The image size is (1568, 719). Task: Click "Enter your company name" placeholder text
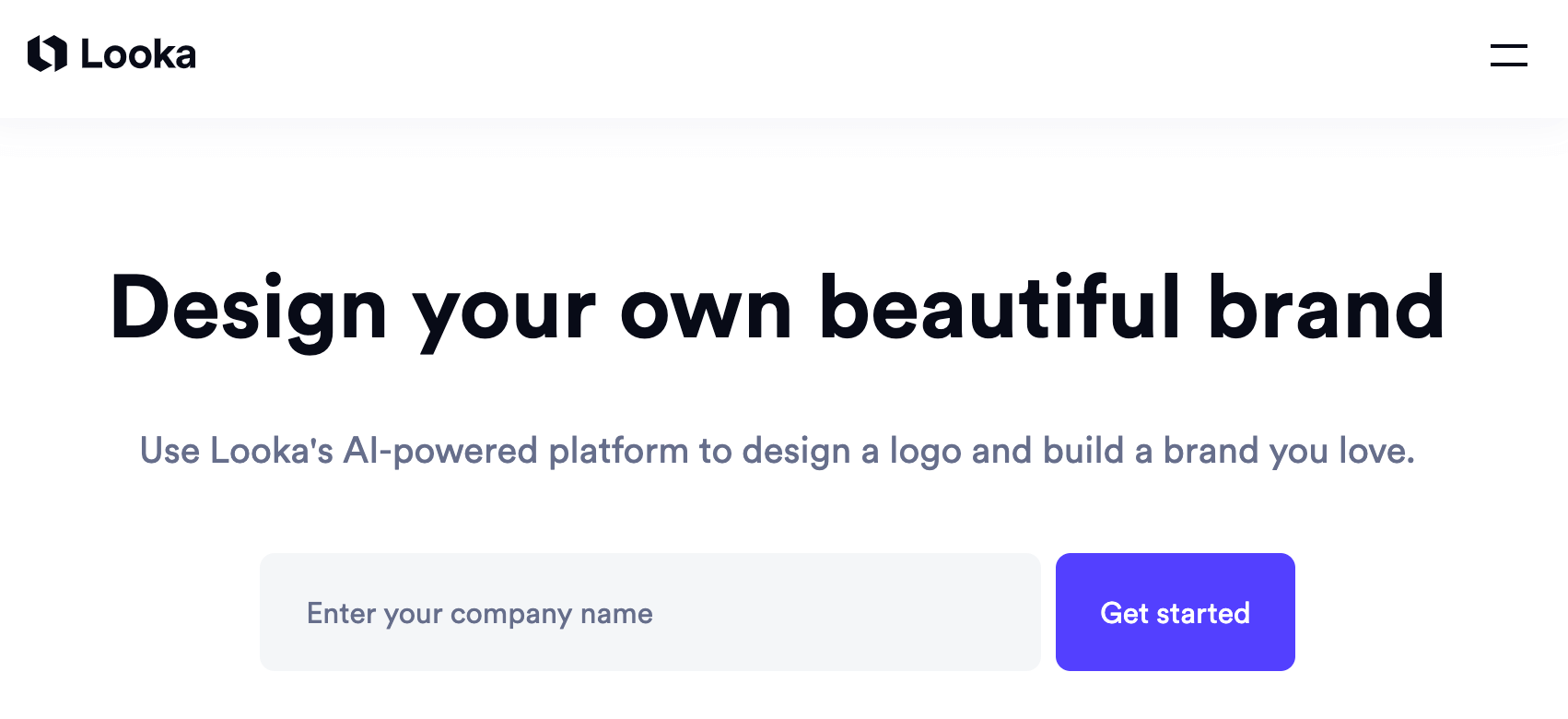pos(480,614)
